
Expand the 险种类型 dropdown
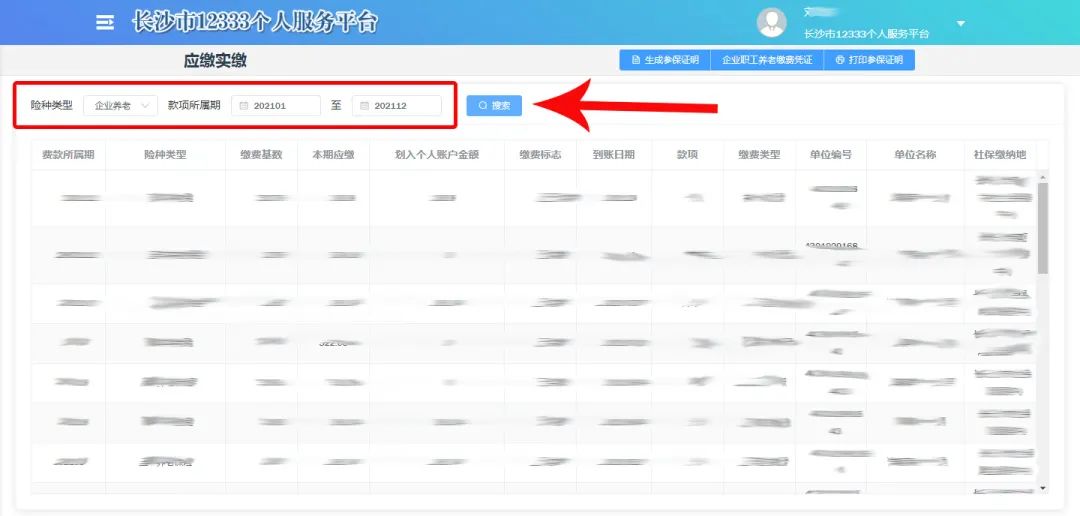(x=120, y=105)
